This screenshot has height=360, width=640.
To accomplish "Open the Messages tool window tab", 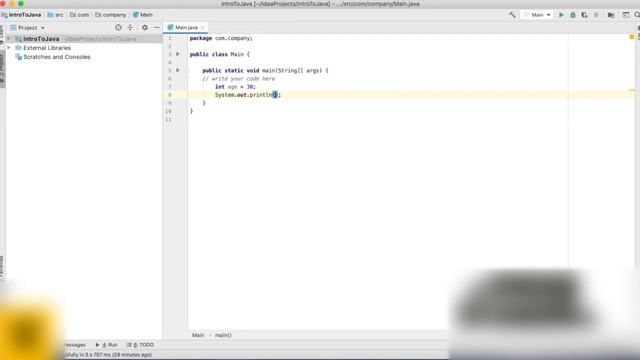I will click(x=75, y=345).
